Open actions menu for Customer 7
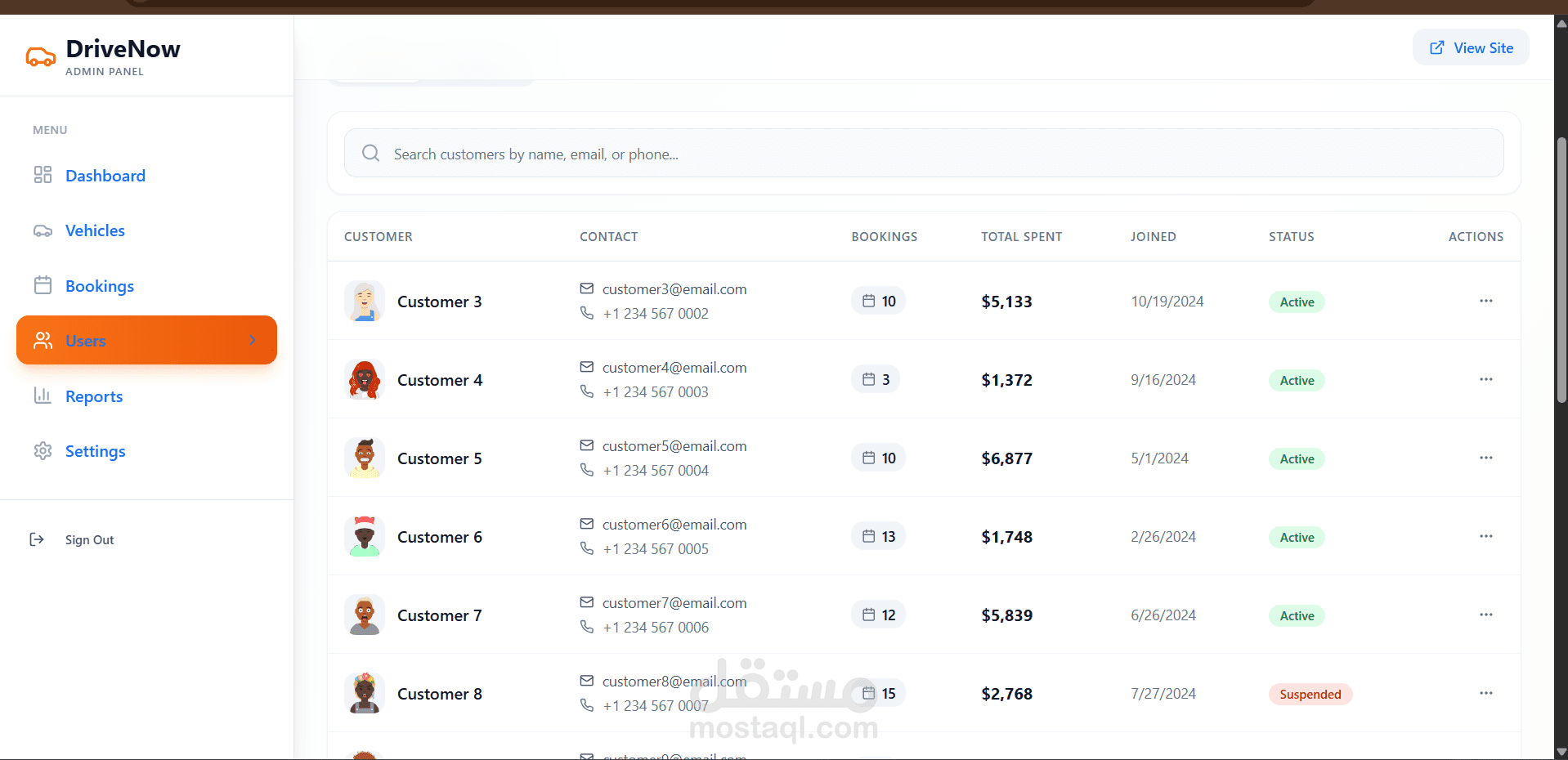Screen dimensions: 1568x760 1485,615
